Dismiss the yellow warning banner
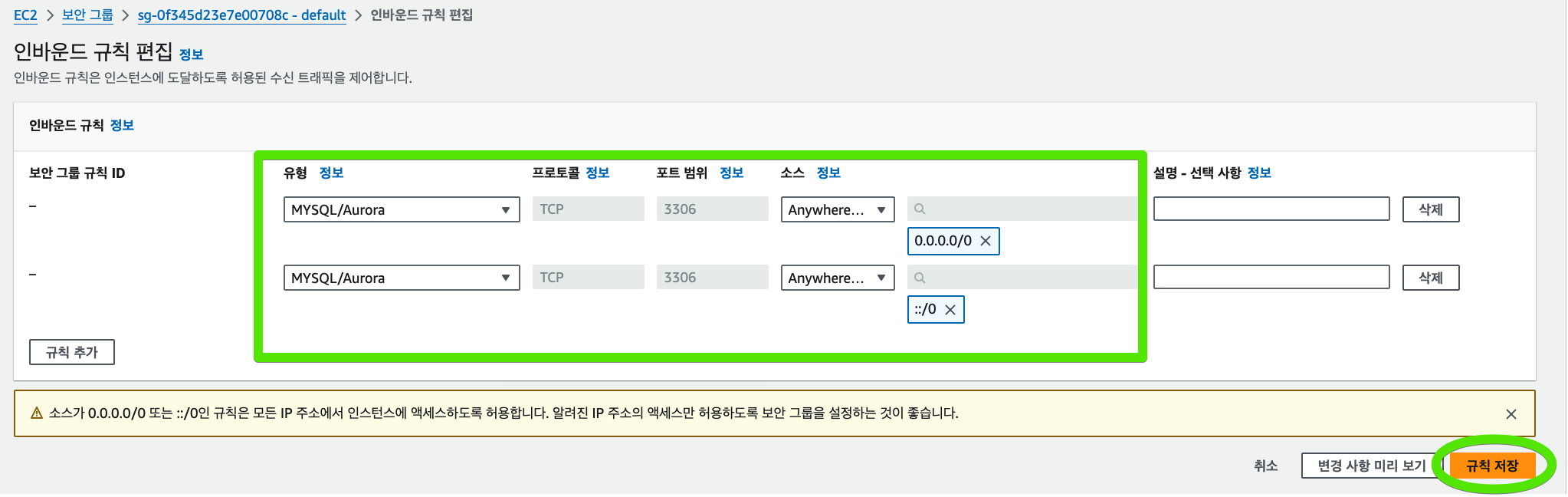The image size is (1568, 497). tap(1511, 414)
